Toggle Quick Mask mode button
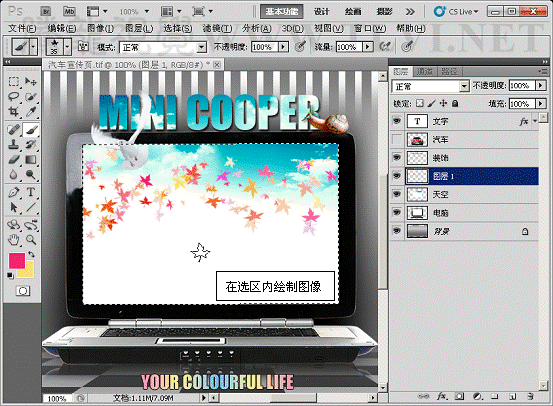The image size is (553, 406). (x=23, y=291)
